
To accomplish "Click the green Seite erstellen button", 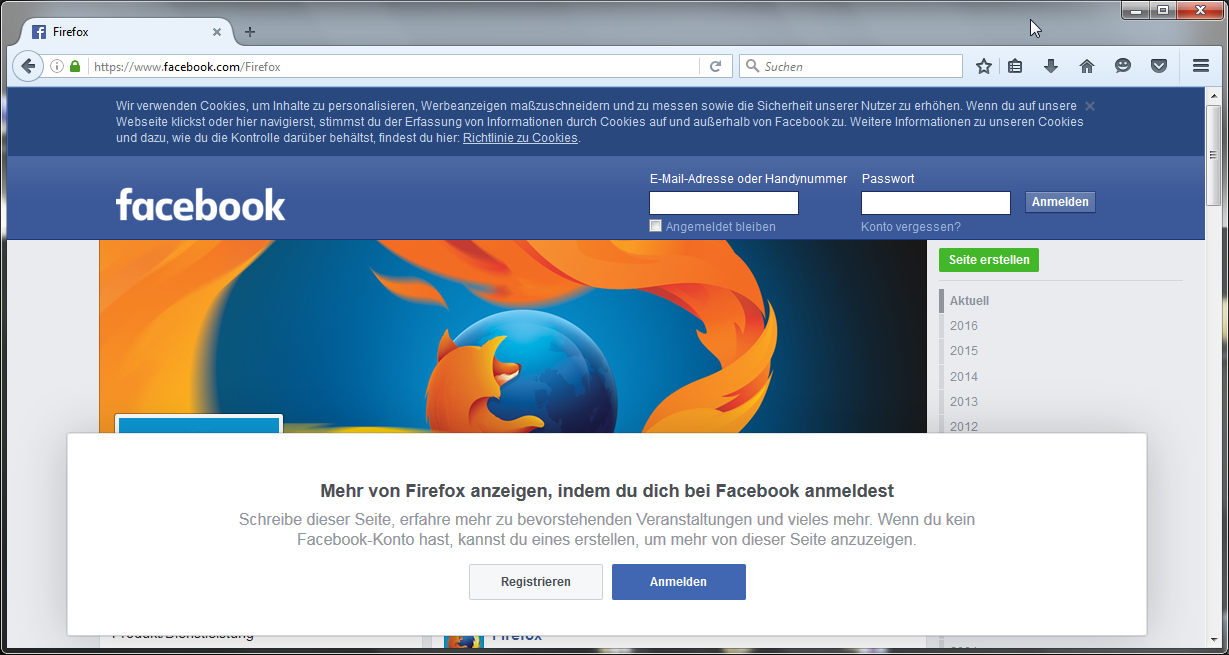I will click(x=989, y=260).
